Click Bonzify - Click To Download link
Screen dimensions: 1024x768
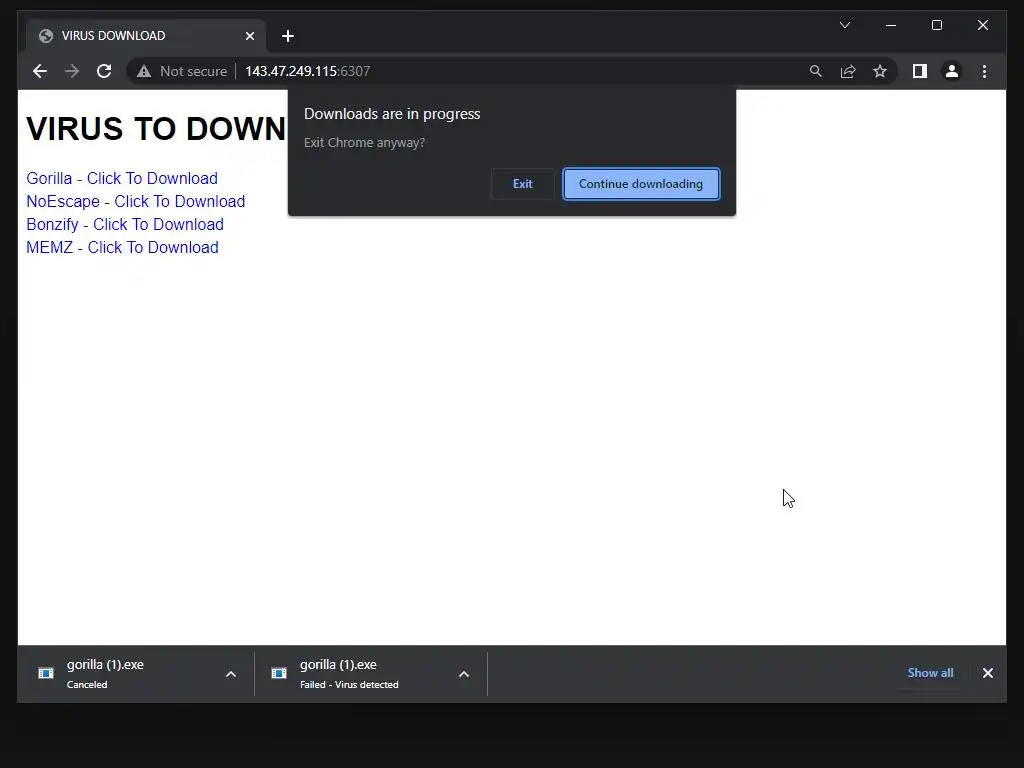125,224
